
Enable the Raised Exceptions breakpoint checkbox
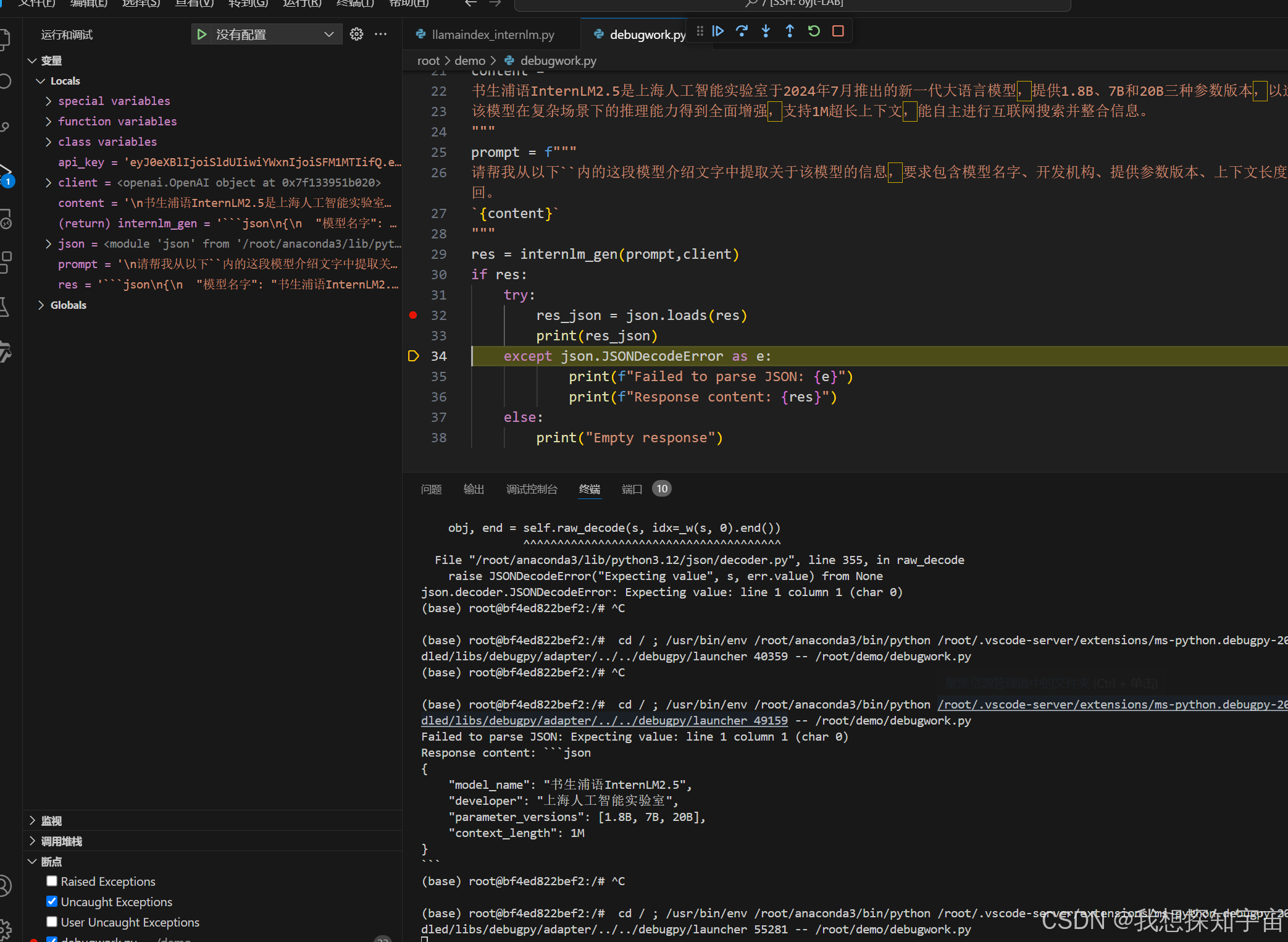52,881
